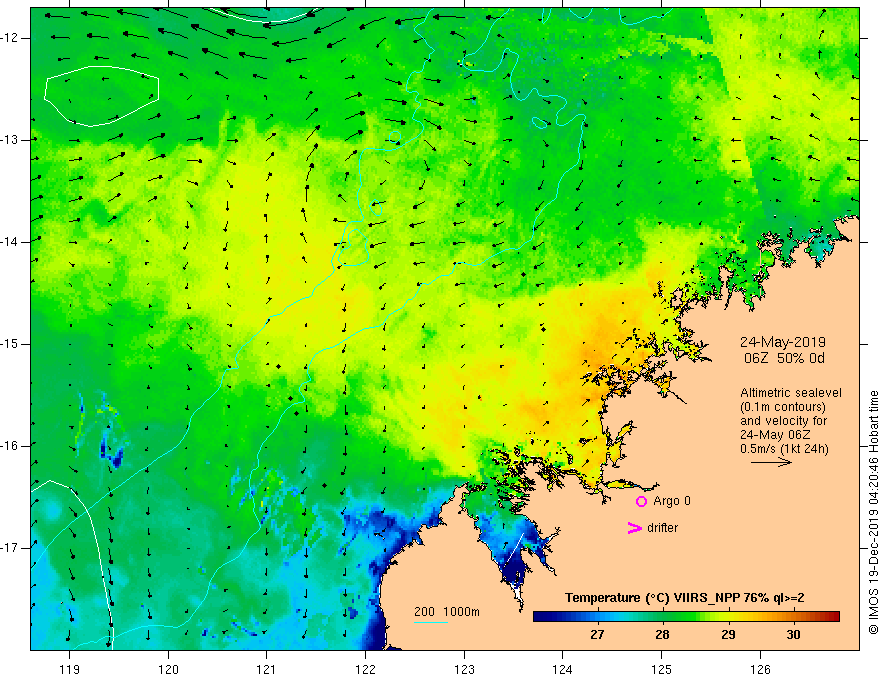880x680 pixels.
Task: Click the '(0.1m contours)' caption line
Action: 783,407
